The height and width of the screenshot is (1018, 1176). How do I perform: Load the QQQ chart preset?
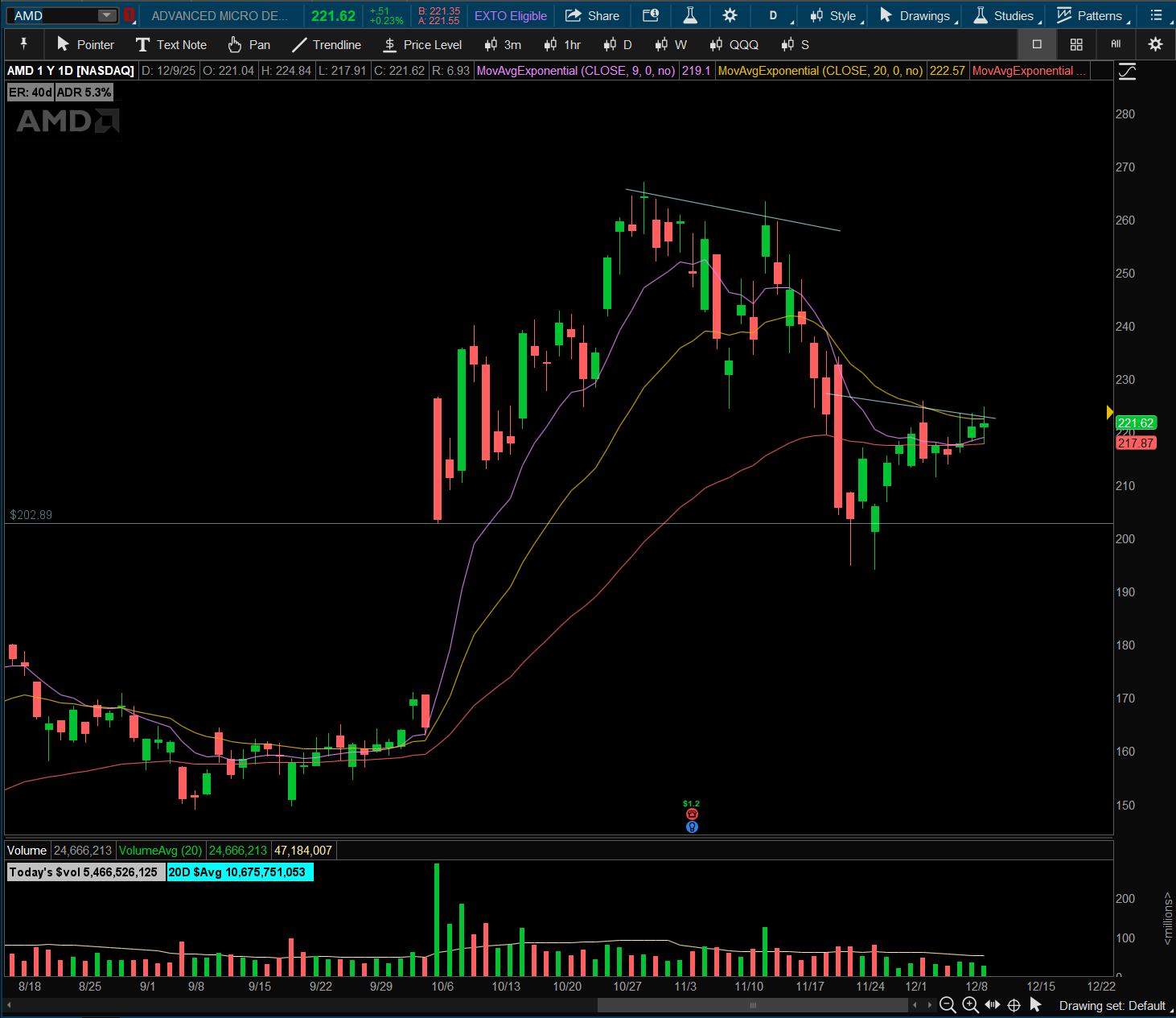pos(734,44)
